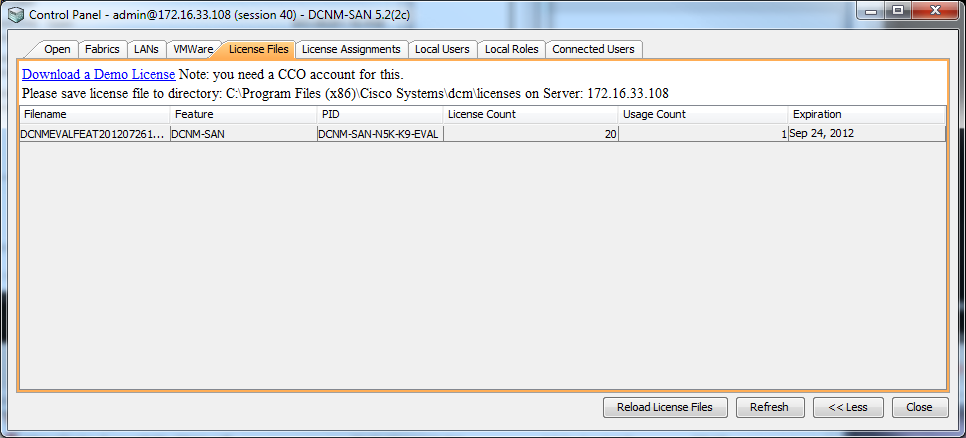The width and height of the screenshot is (966, 438).
Task: Select the DCNM-SAN feature cell
Action: coord(244,133)
